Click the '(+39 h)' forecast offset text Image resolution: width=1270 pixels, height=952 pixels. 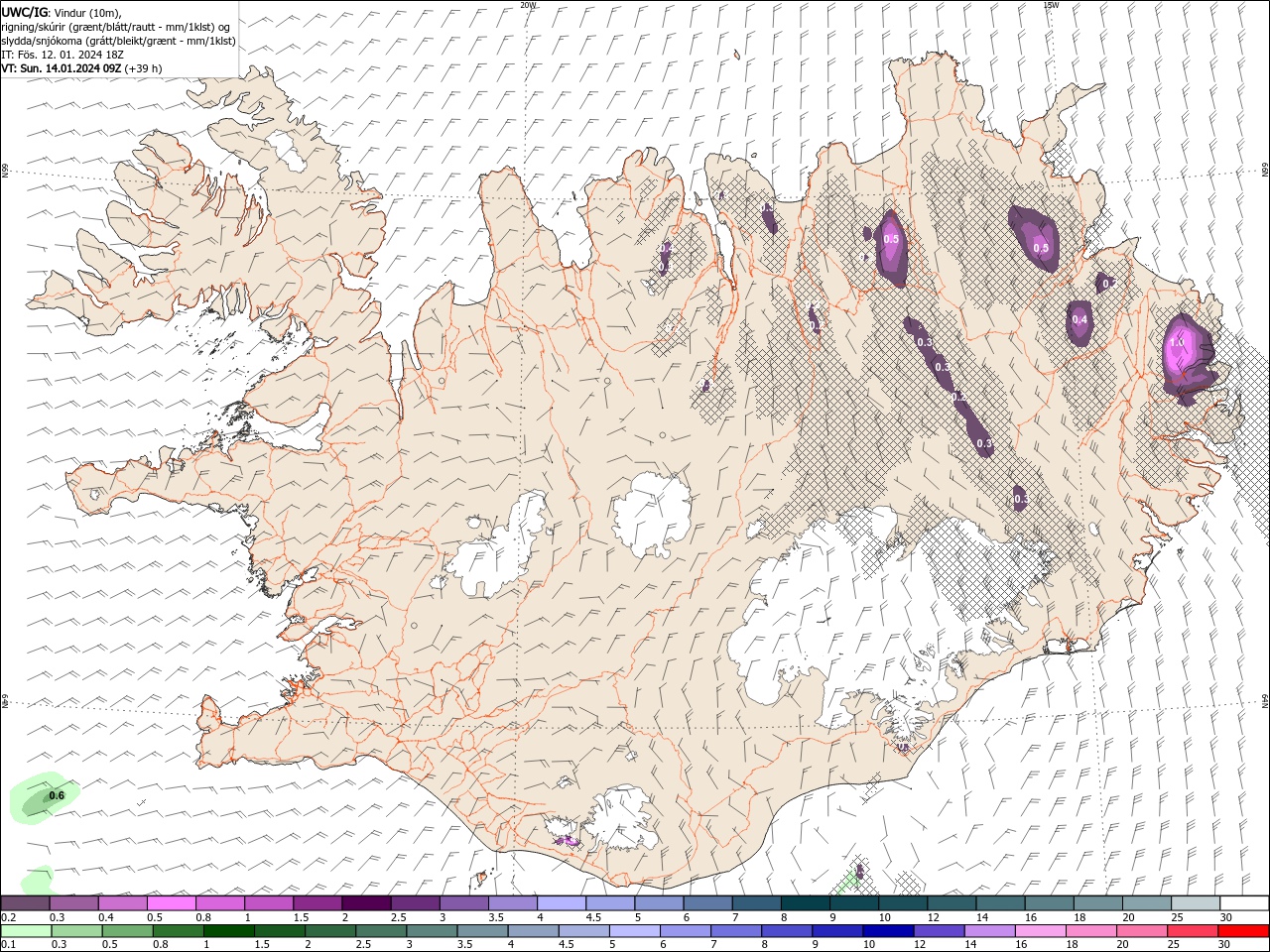coord(144,68)
